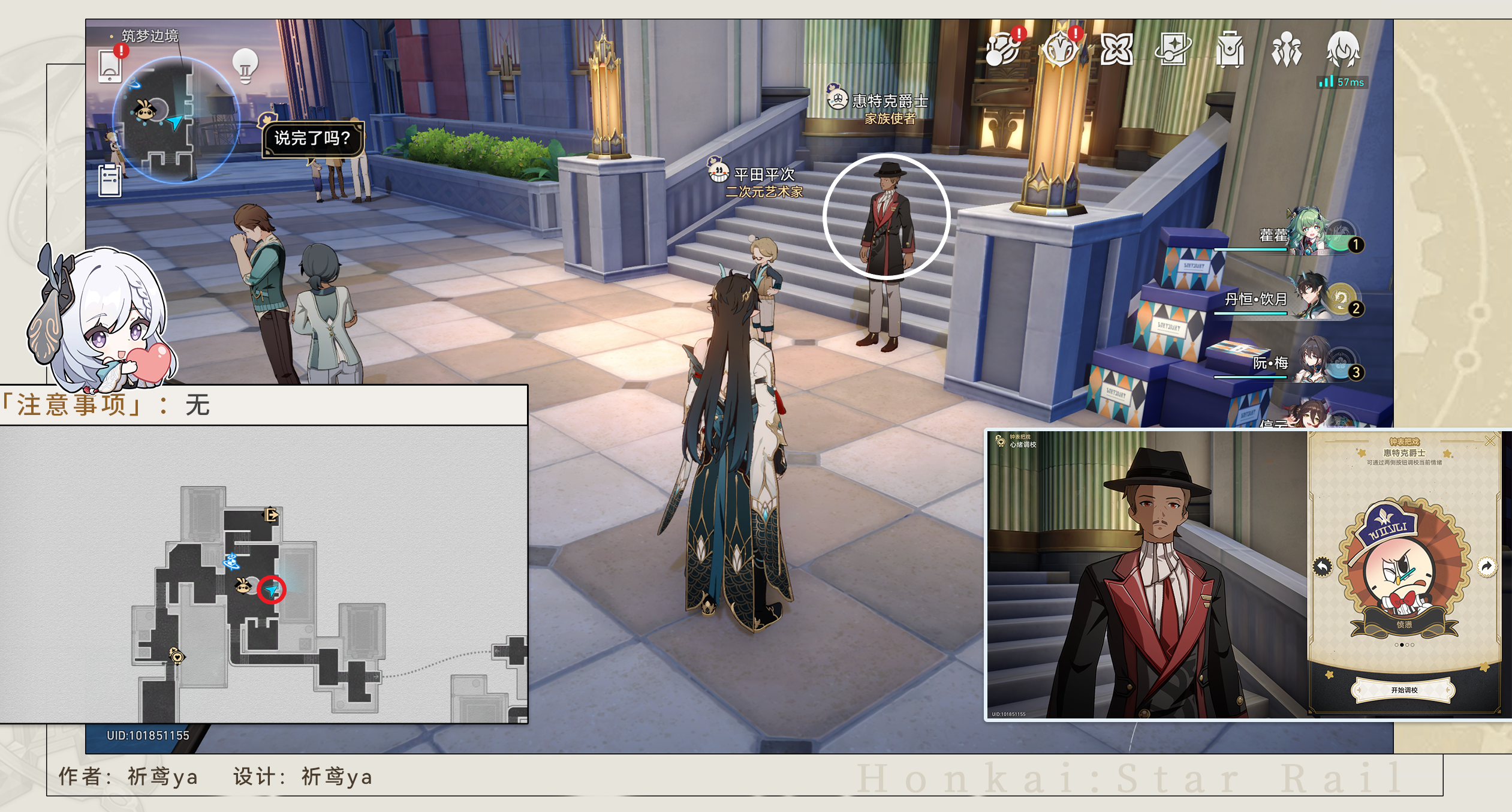This screenshot has width=1512, height=812.
Task: Select NPC label 惠特克爵士
Action: 890,100
